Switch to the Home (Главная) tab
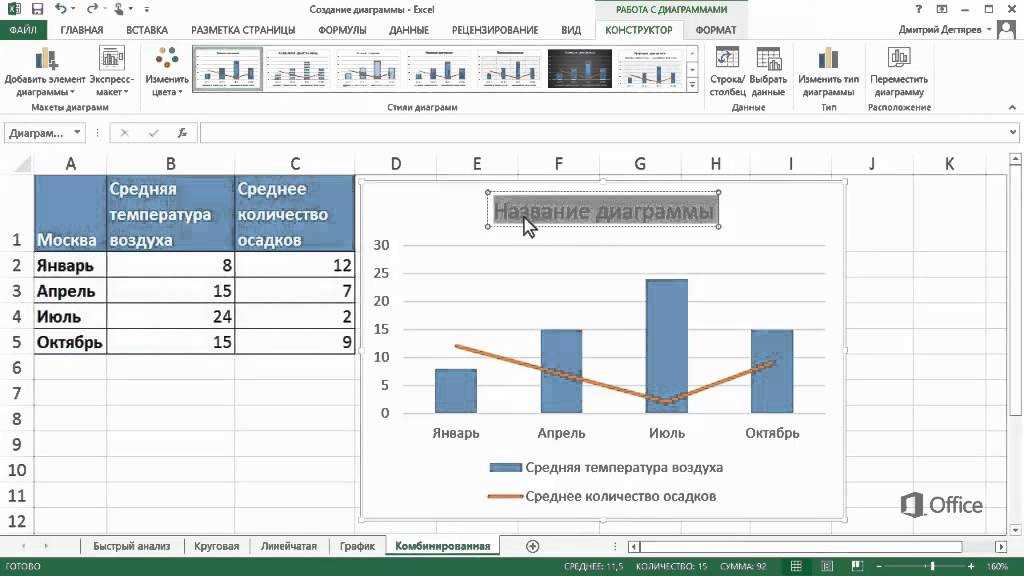This screenshot has width=1024, height=576. pyautogui.click(x=82, y=30)
